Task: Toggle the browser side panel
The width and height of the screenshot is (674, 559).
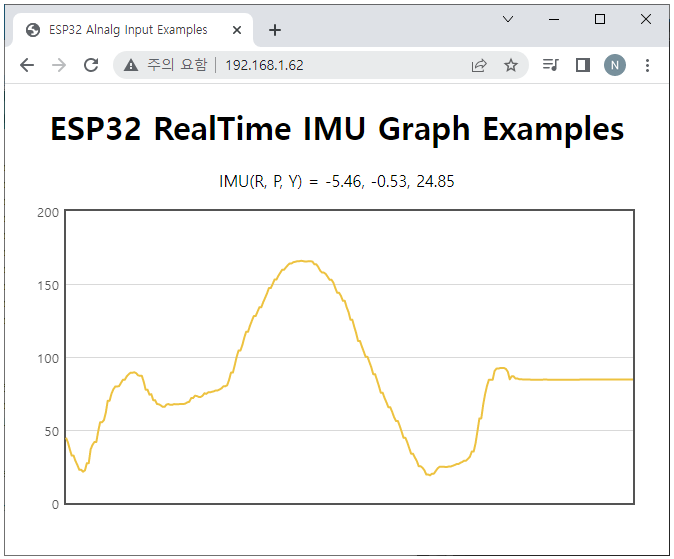Action: point(582,65)
